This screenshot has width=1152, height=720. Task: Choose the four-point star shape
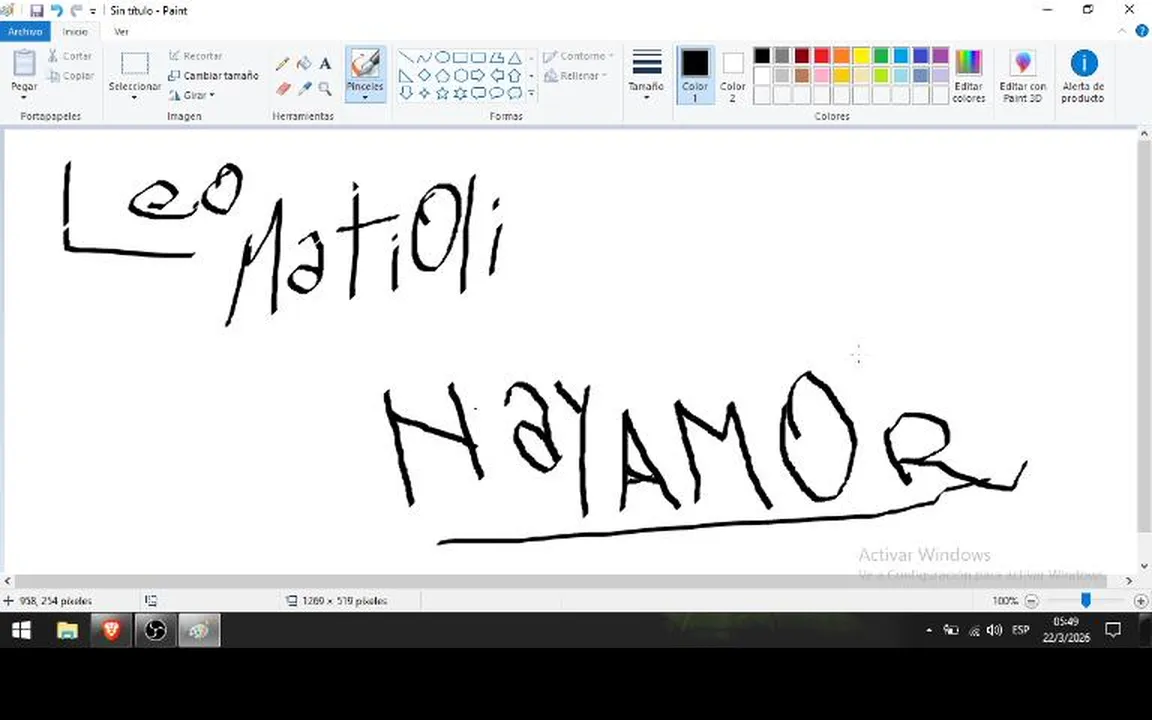click(424, 93)
